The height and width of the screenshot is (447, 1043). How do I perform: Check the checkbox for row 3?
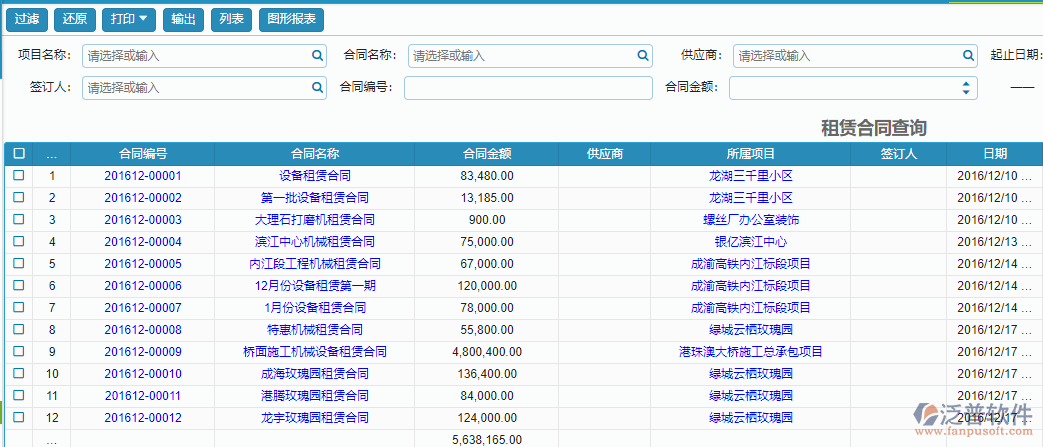point(19,220)
